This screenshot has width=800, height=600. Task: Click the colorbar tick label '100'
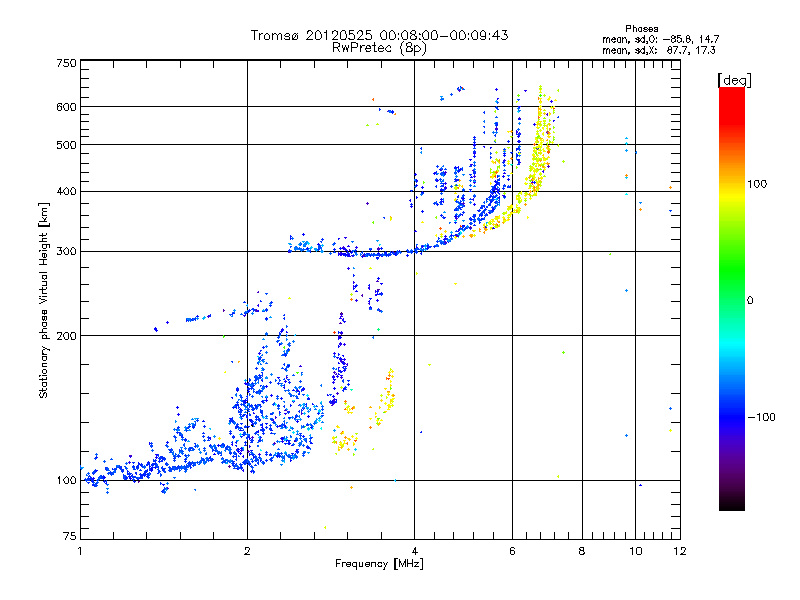(757, 184)
